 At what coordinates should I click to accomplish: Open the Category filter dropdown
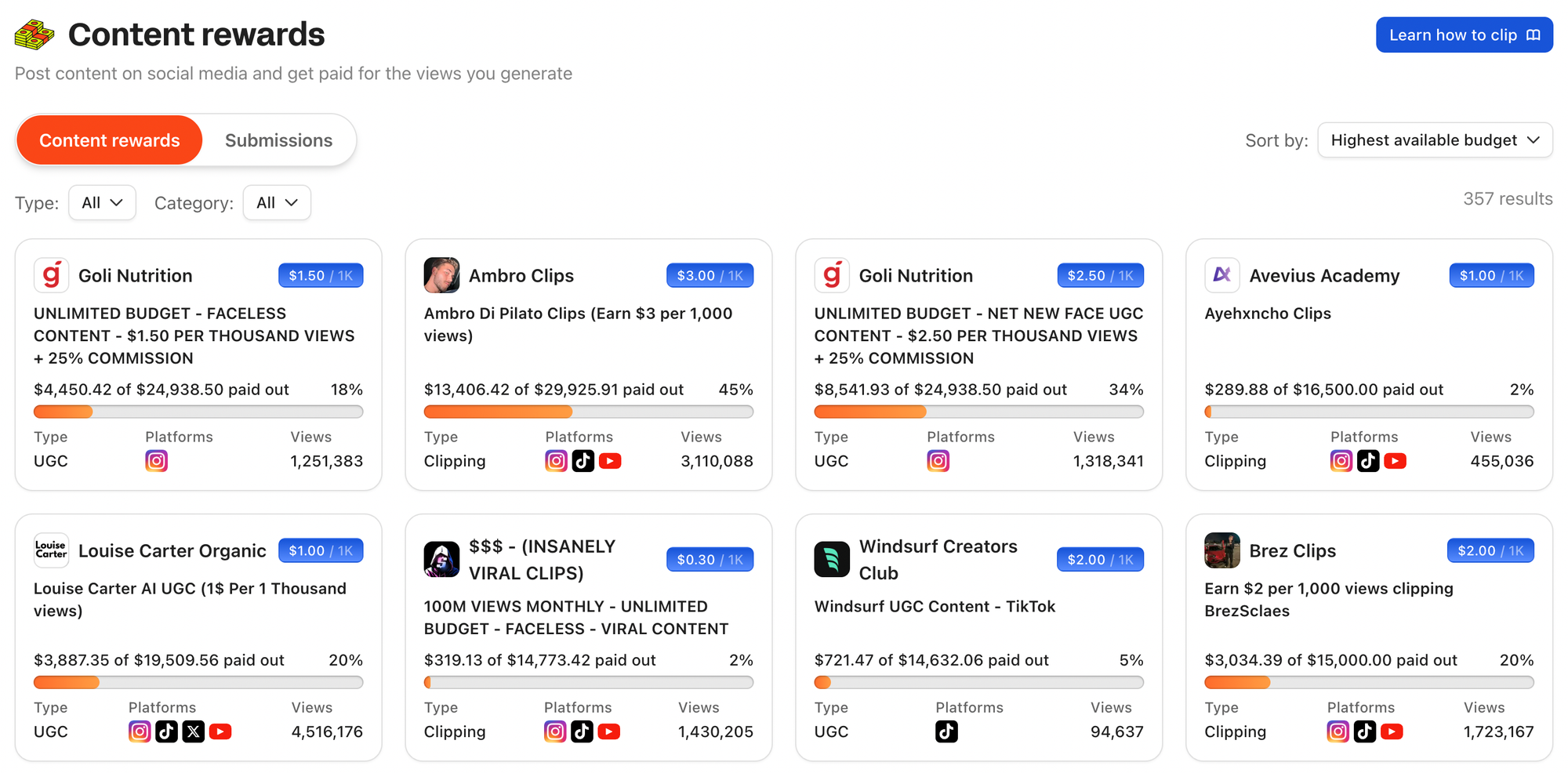click(x=277, y=203)
